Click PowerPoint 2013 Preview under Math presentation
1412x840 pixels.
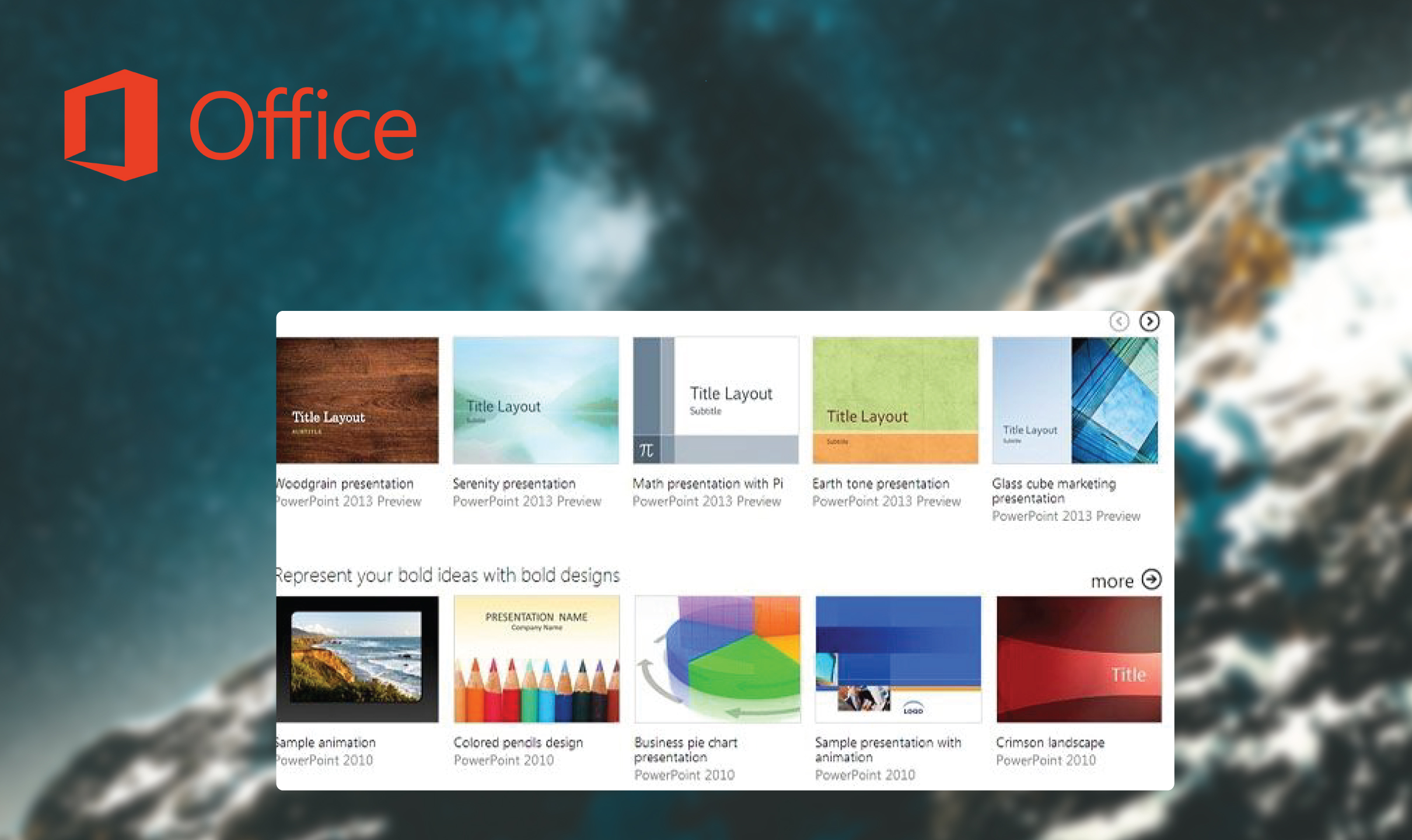pos(707,501)
